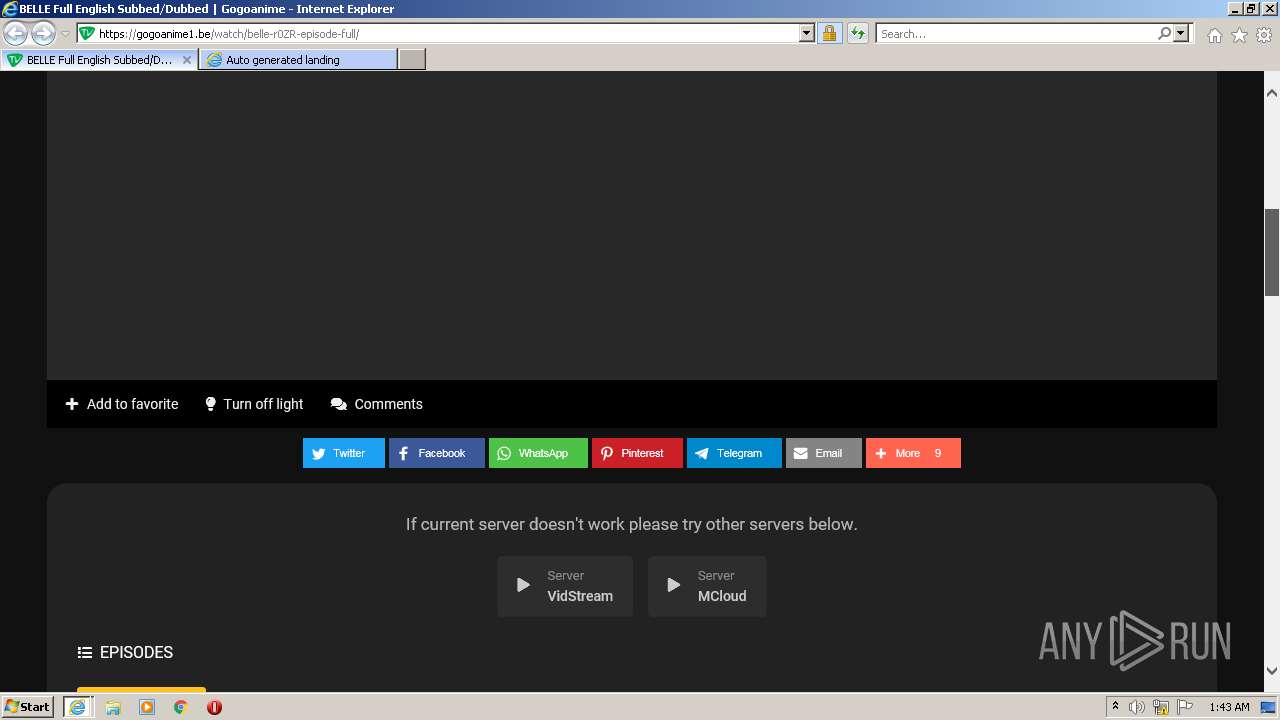Launch the media player taskbar icon
Screen dimensions: 1280x720
click(147, 707)
